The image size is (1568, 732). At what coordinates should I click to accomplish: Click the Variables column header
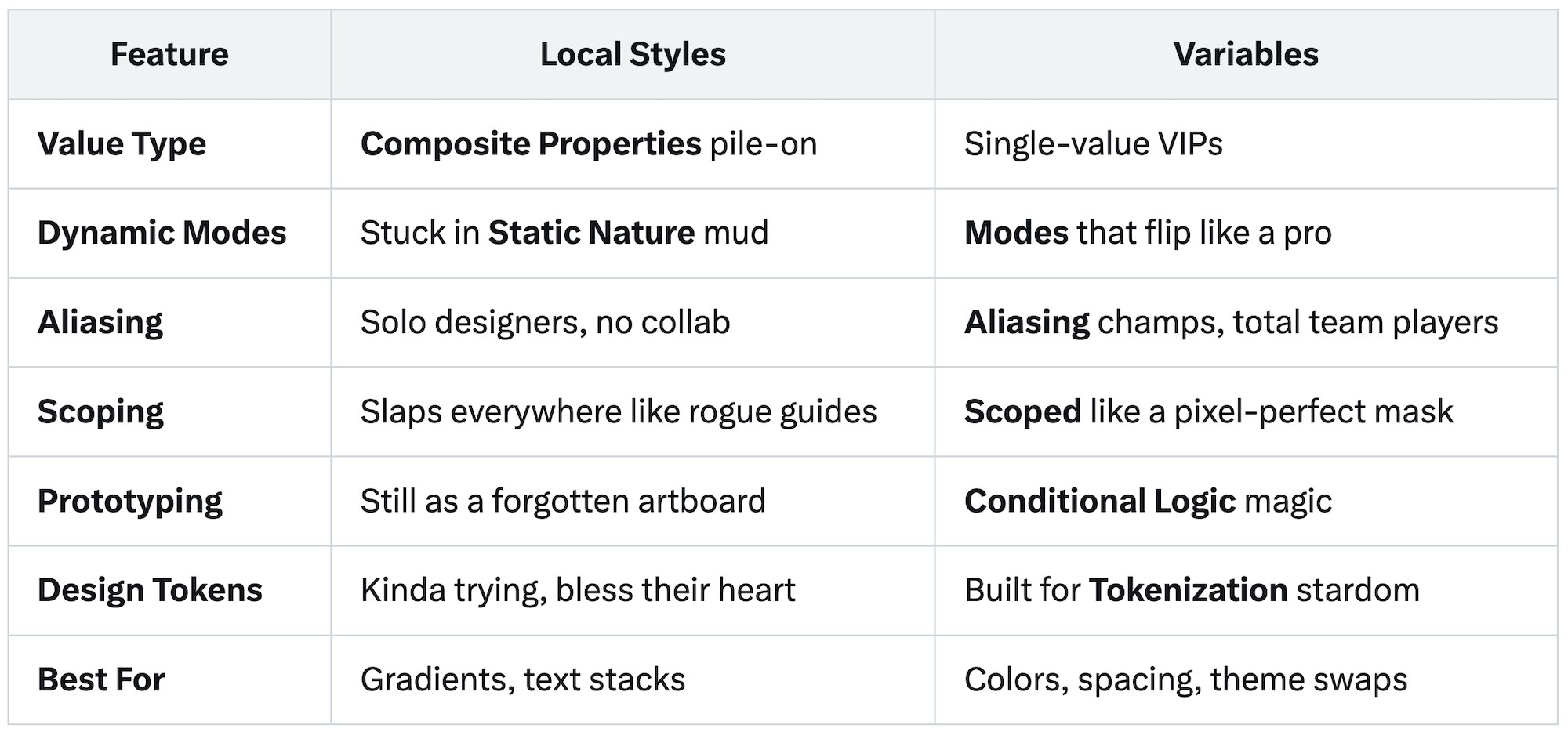coord(1246,55)
